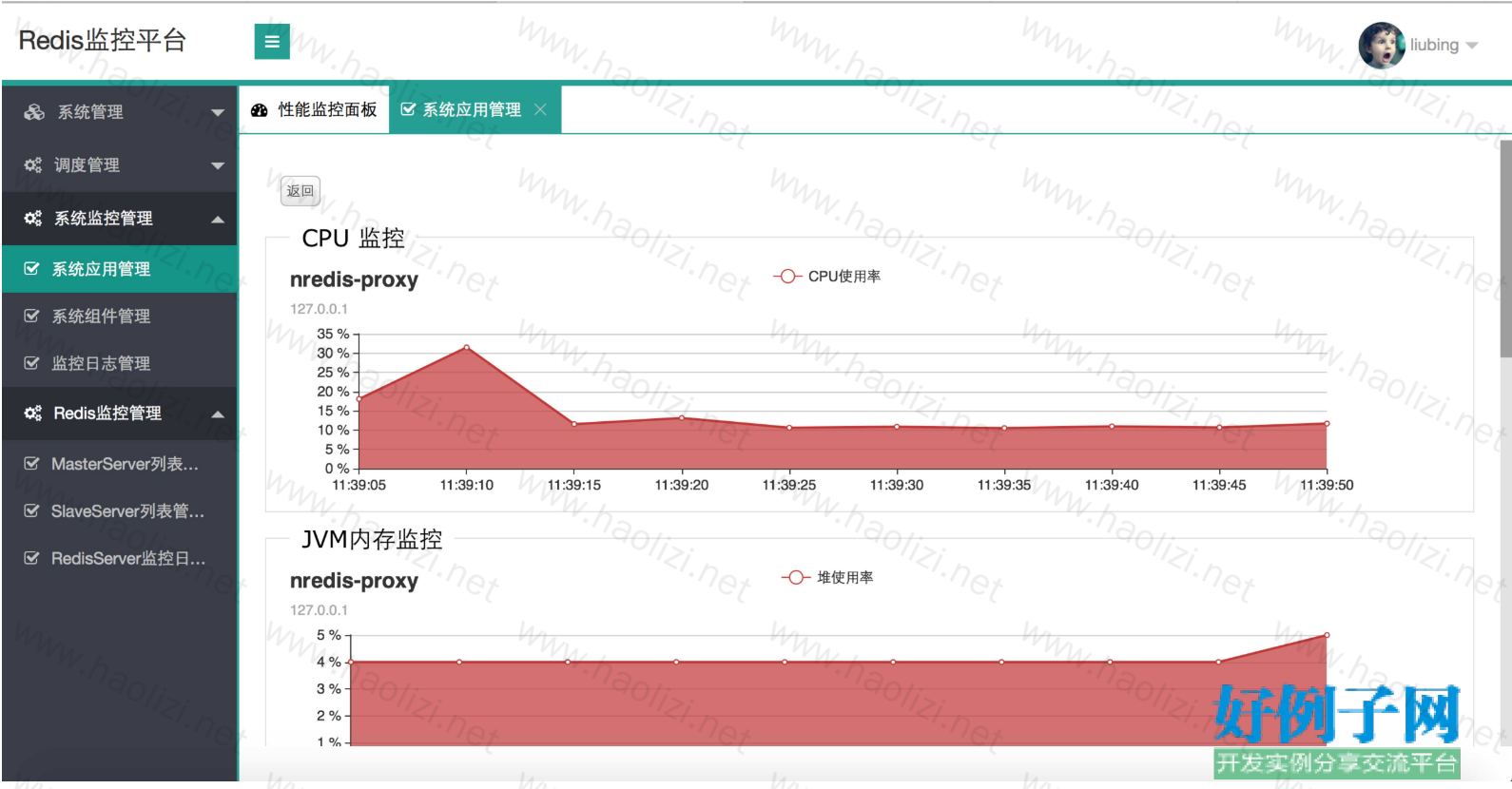Screen dimensions: 1512x789
Task: Click the liubing user avatar
Action: click(1381, 45)
